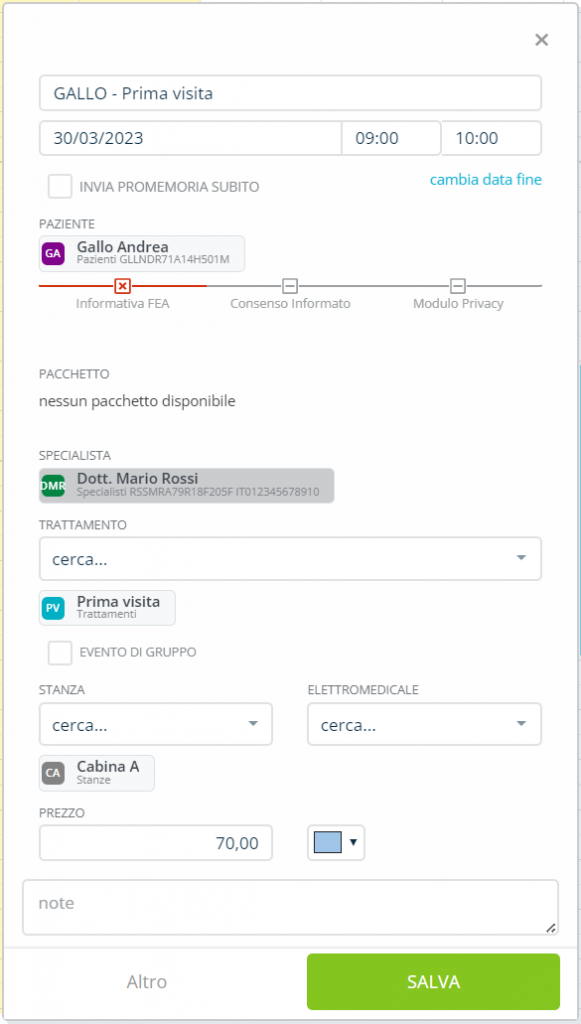Open the Trattamento search dropdown
This screenshot has width=581, height=1024.
click(290, 558)
